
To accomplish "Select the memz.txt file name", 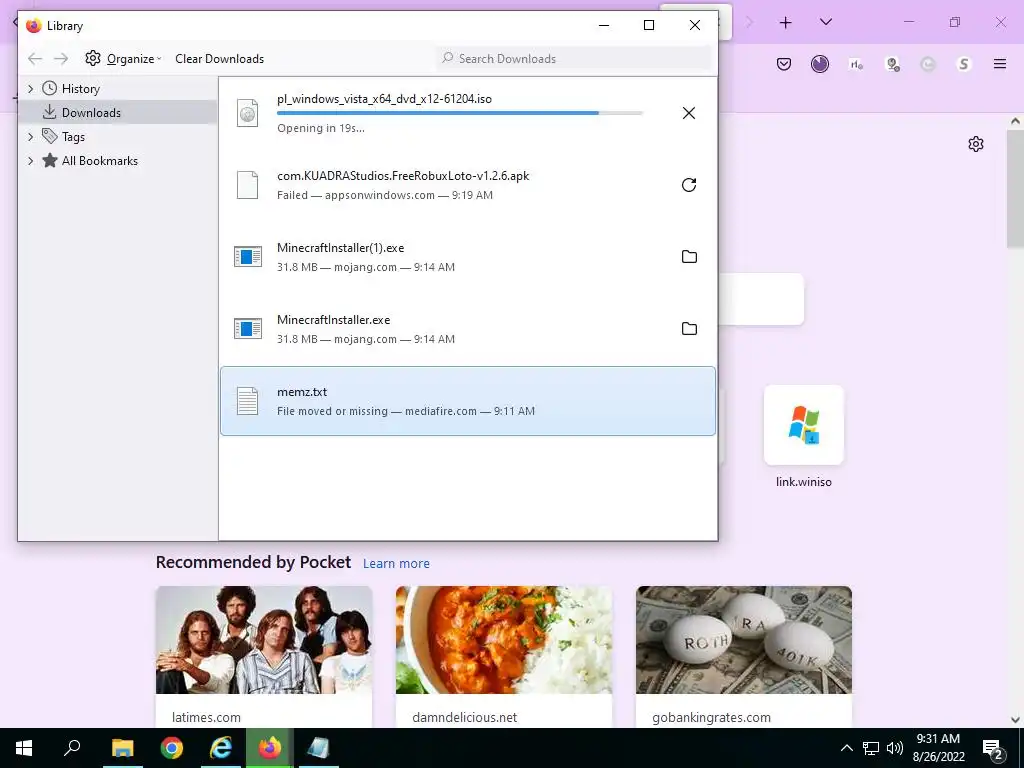I will (x=302, y=392).
